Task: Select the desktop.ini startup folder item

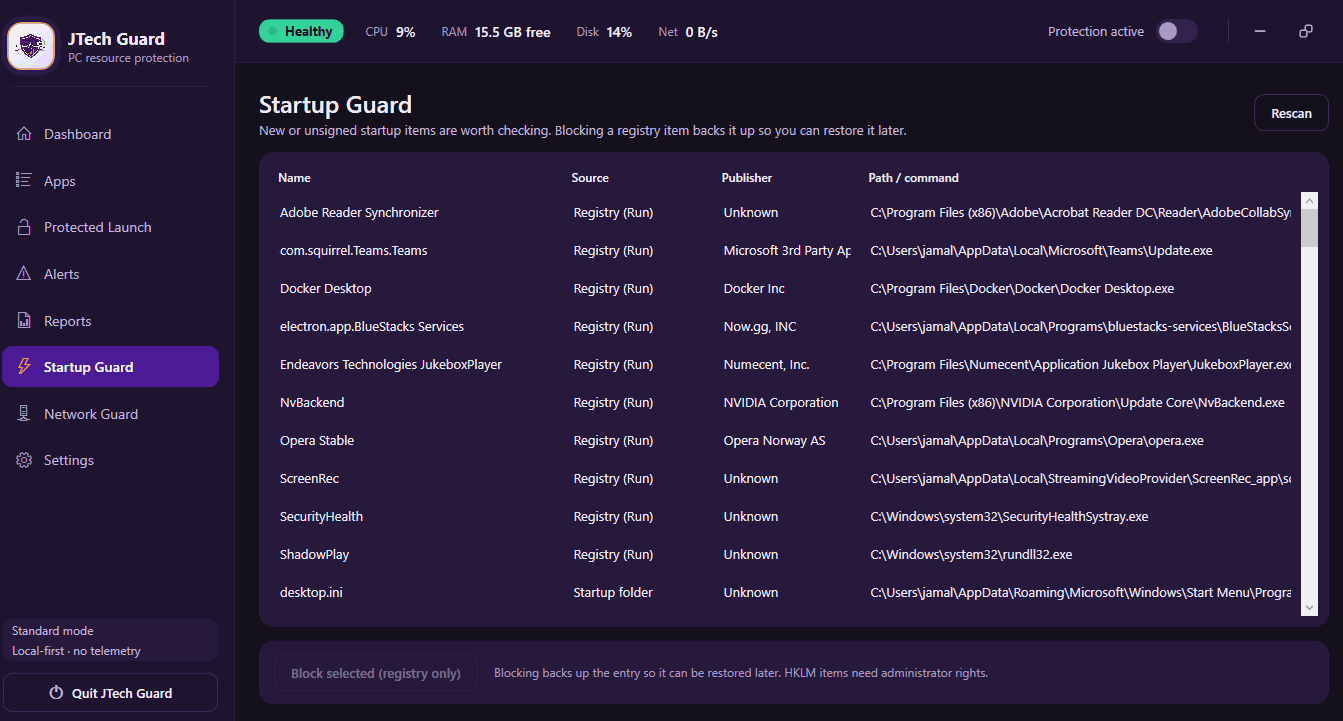Action: click(x=785, y=593)
